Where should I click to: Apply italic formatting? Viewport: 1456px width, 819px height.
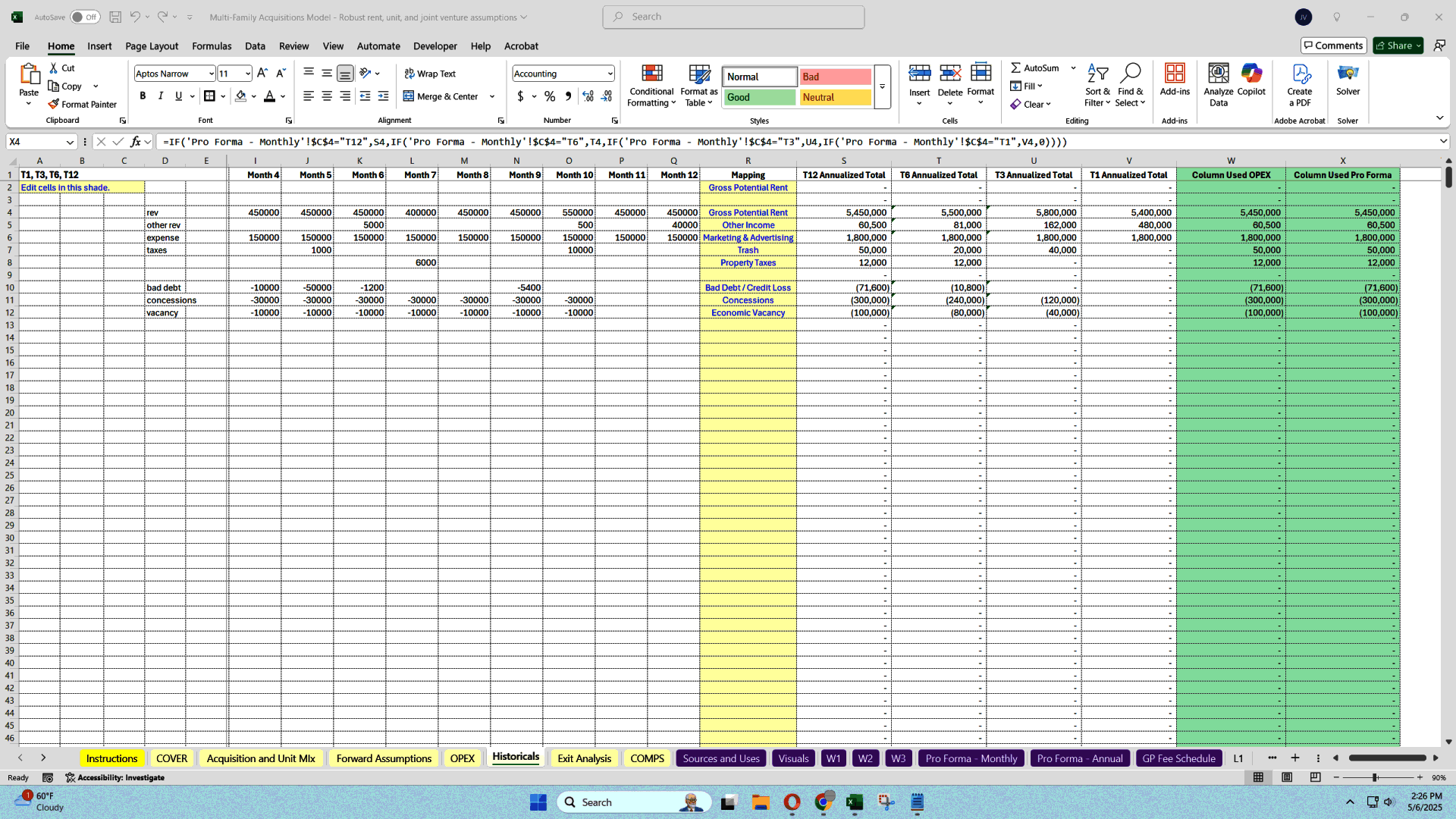(x=160, y=96)
